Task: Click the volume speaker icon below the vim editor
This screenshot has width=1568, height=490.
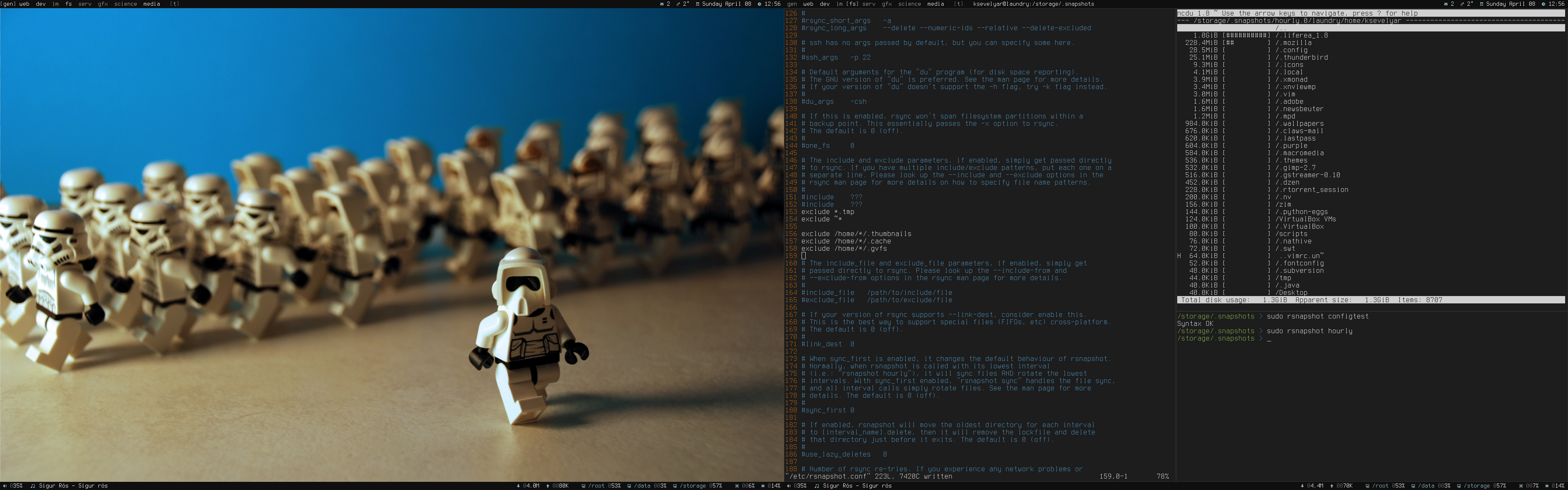Action: (788, 486)
